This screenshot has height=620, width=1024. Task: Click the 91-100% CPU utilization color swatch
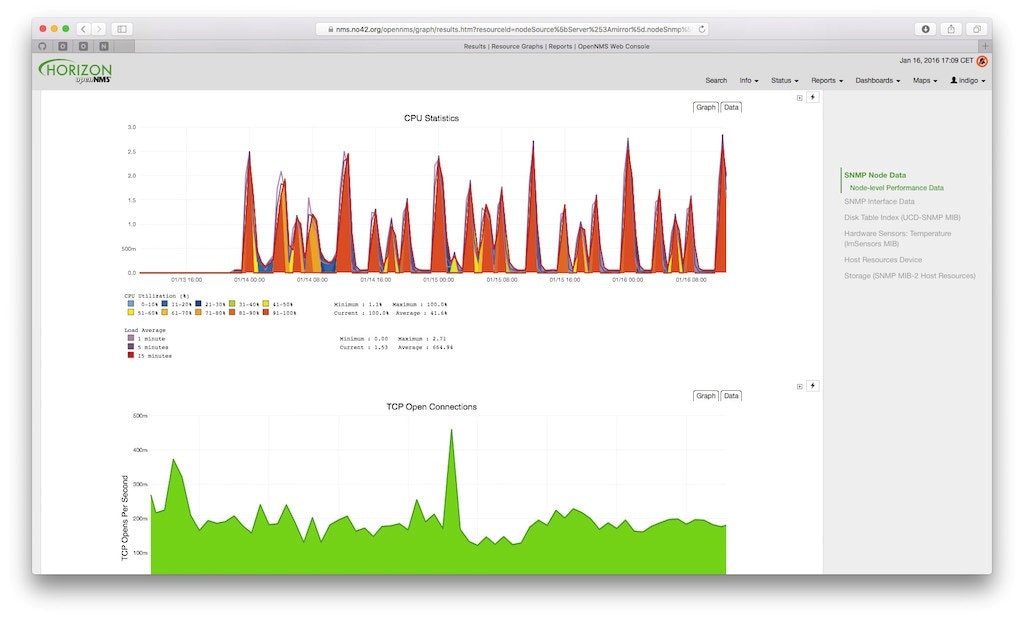(x=265, y=313)
